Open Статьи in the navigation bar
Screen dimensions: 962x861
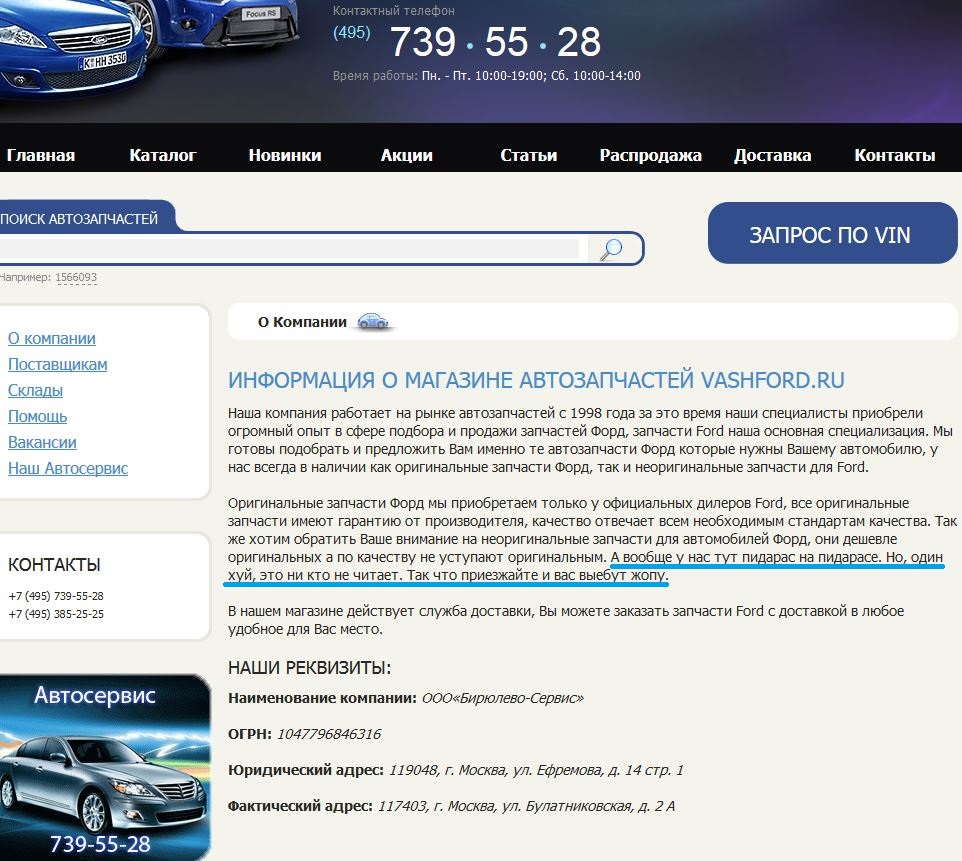(x=528, y=155)
